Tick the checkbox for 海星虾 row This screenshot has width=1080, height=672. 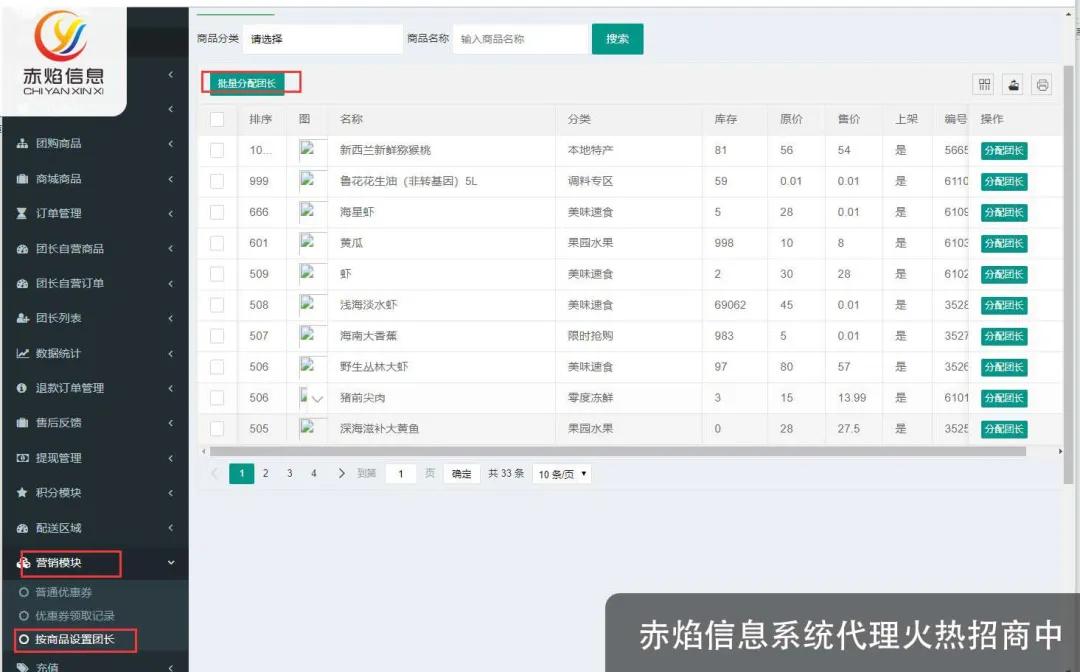tap(217, 212)
